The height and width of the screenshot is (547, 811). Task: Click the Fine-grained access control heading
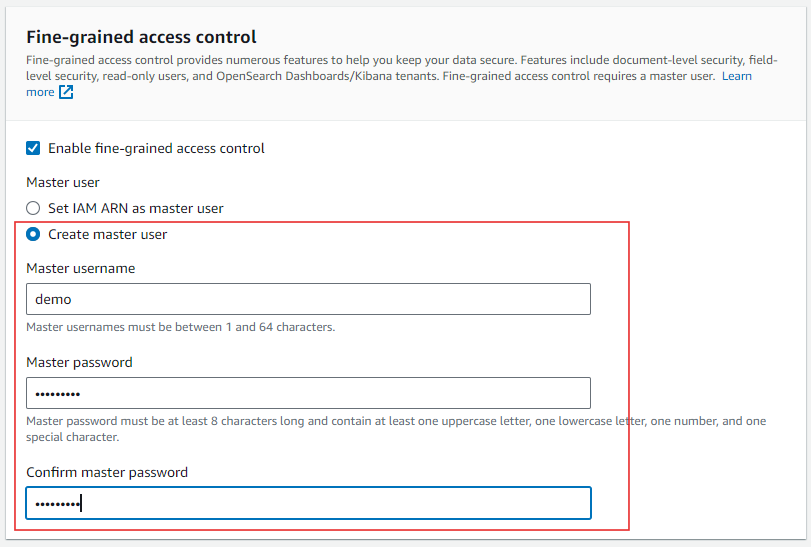141,37
